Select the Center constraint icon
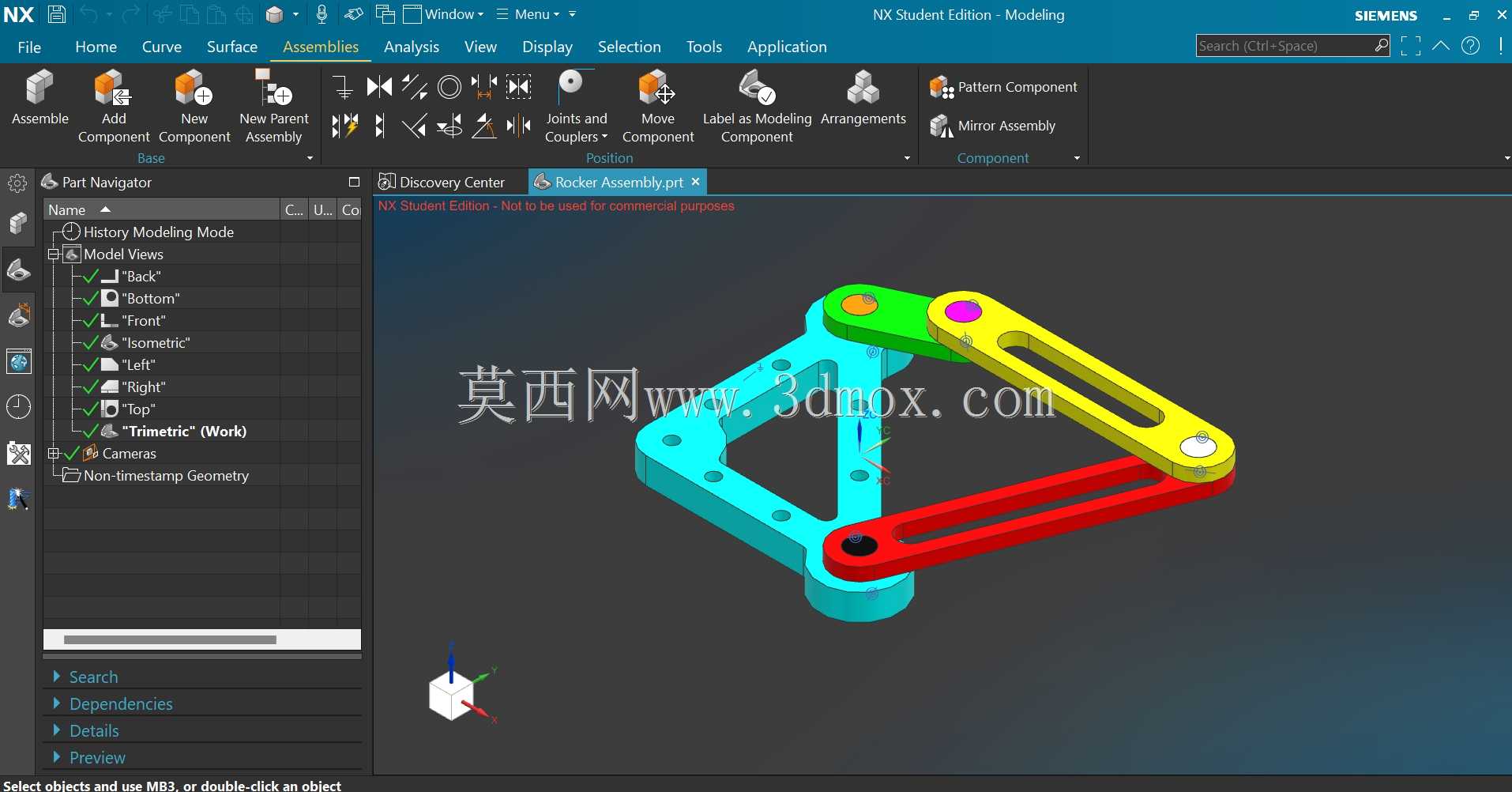The width and height of the screenshot is (1512, 792). coord(519,126)
